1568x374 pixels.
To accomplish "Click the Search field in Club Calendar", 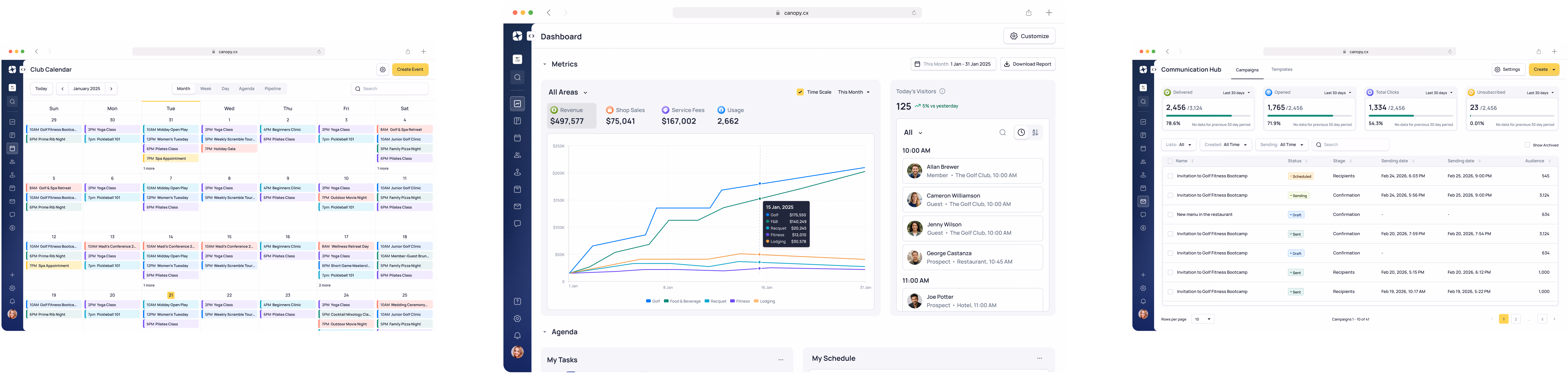I will coord(390,89).
